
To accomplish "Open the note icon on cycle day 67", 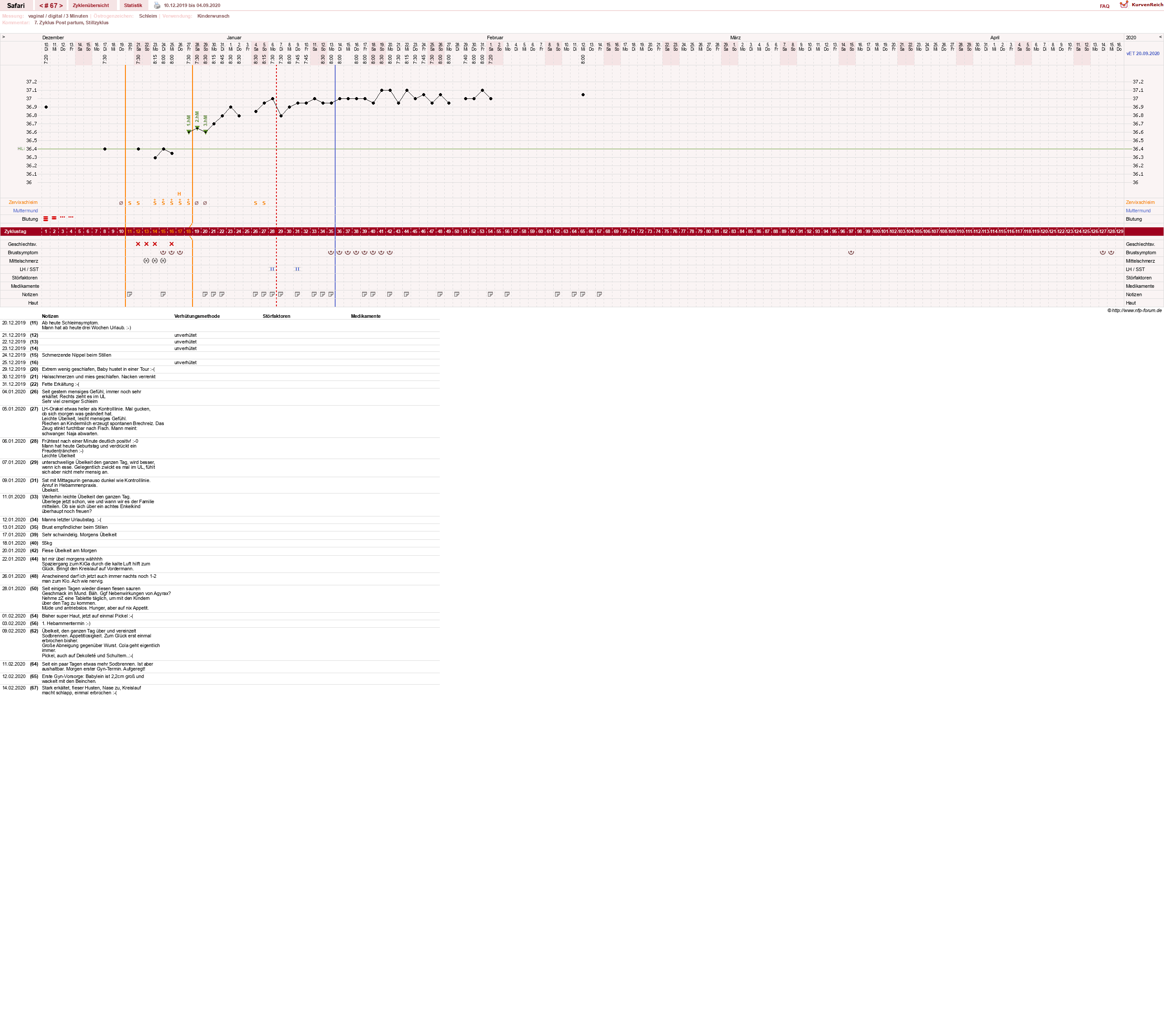I will (600, 294).
